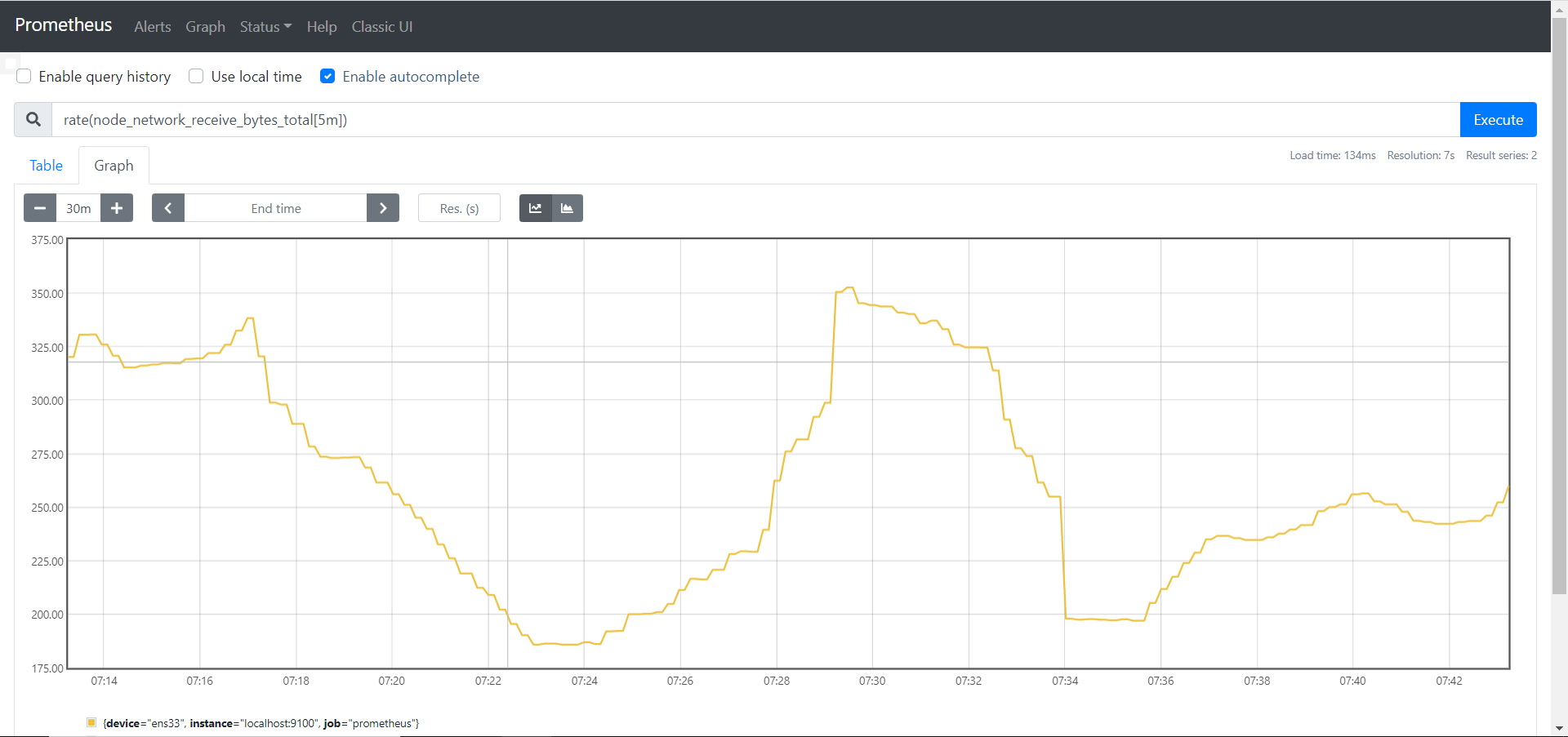Toggle the ens33 series legend color swatch

click(91, 722)
